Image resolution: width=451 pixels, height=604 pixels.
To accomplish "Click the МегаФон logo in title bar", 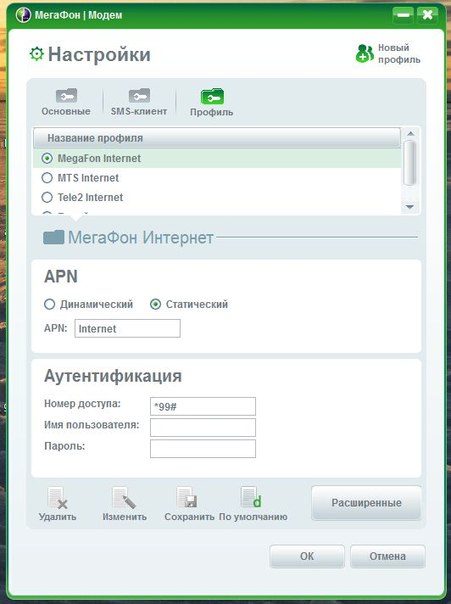I will (23, 15).
